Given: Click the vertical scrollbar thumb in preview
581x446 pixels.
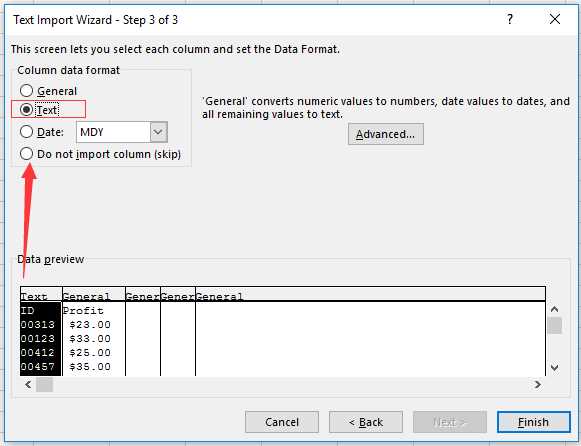Looking at the screenshot, I should point(554,325).
